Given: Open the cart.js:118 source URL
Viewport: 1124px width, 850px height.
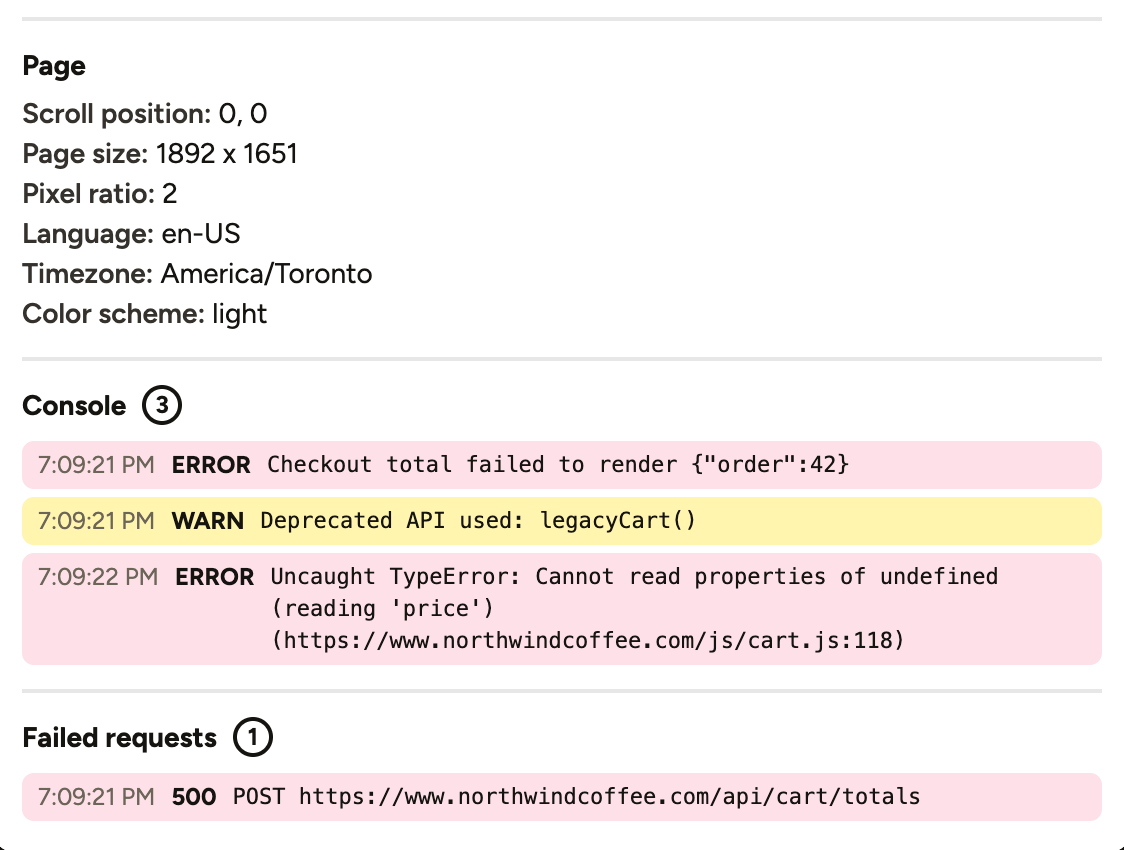Looking at the screenshot, I should pyautogui.click(x=588, y=640).
